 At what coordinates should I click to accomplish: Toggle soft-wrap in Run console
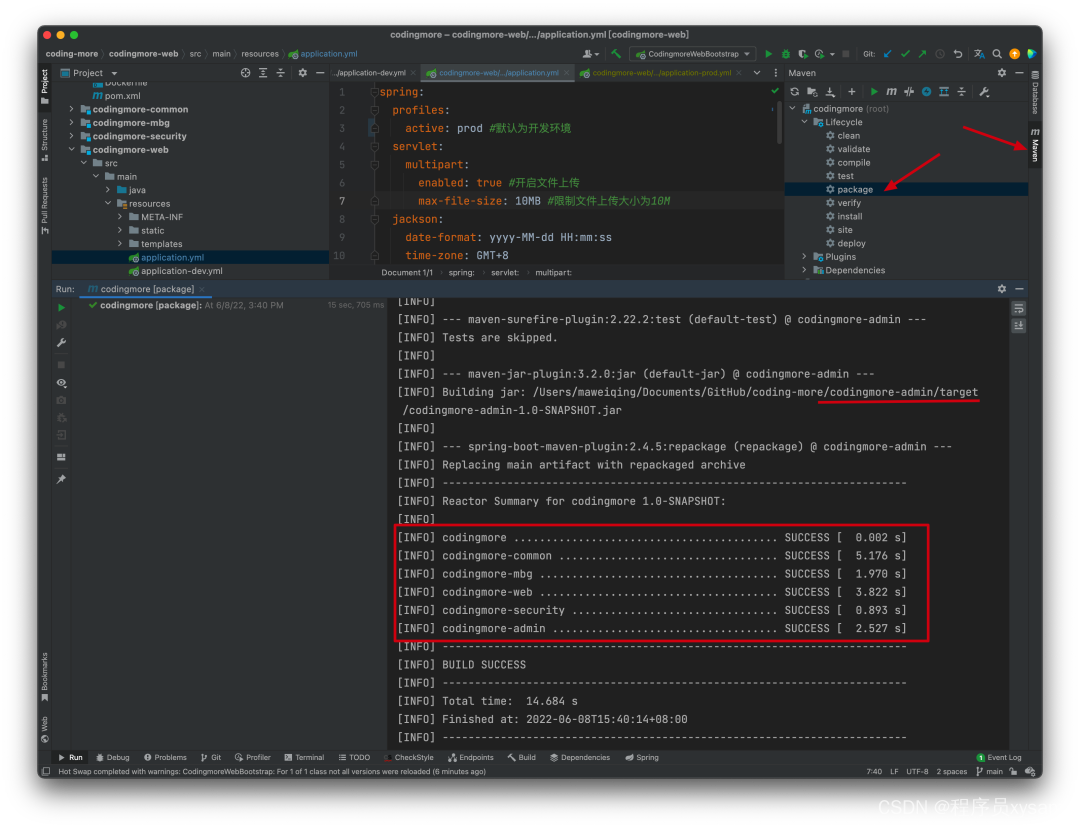point(1019,308)
